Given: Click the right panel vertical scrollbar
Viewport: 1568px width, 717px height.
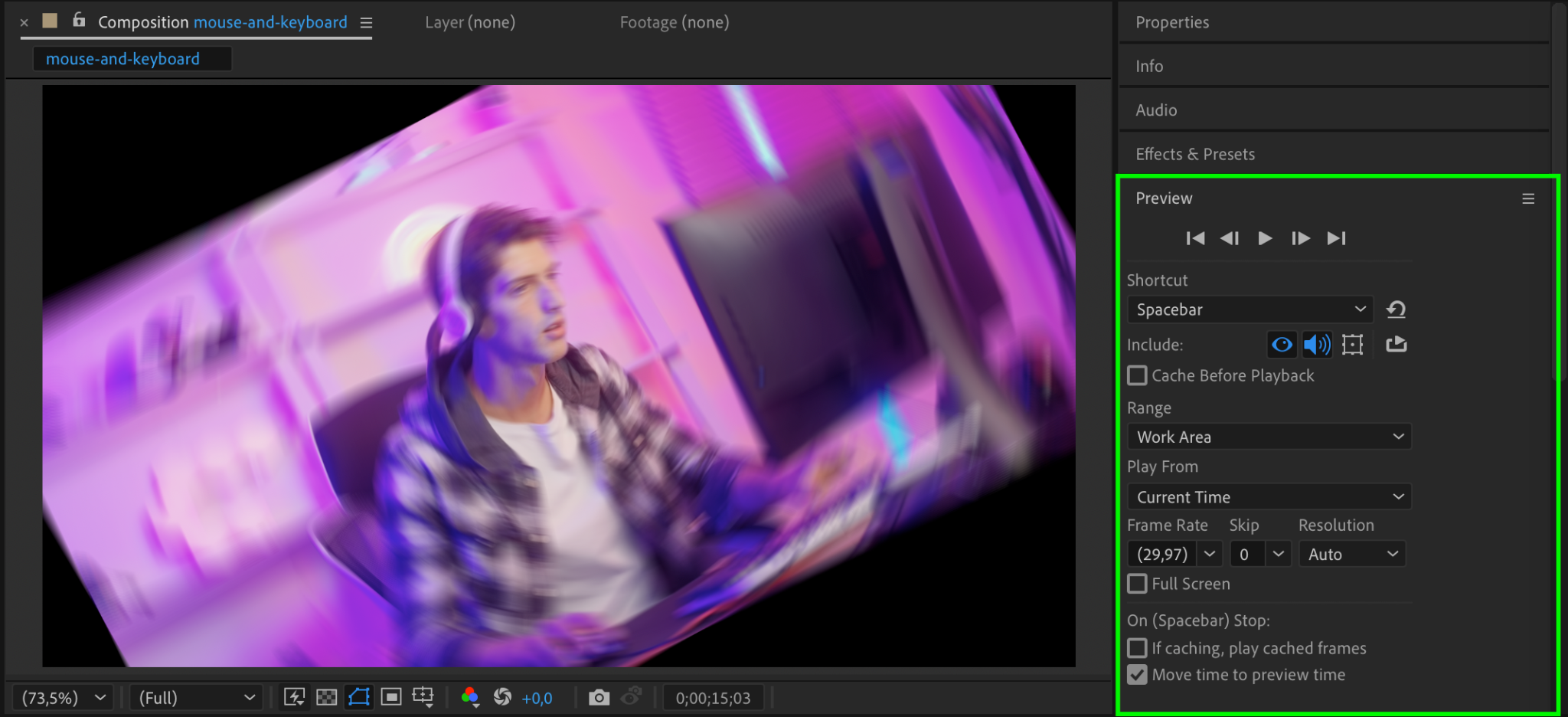Looking at the screenshot, I should pyautogui.click(x=1558, y=192).
